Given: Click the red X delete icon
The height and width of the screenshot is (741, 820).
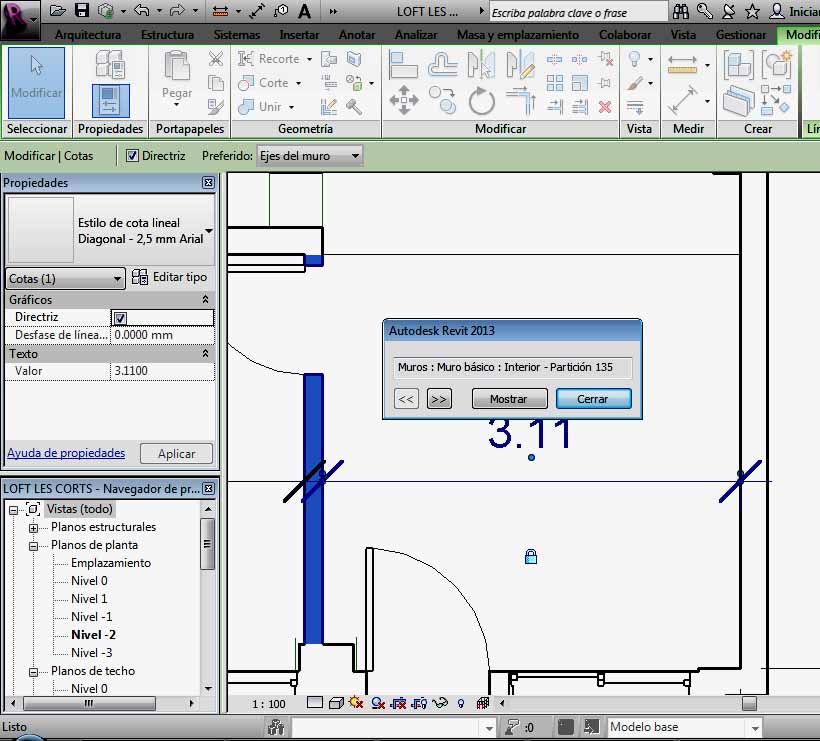Looking at the screenshot, I should 604,106.
